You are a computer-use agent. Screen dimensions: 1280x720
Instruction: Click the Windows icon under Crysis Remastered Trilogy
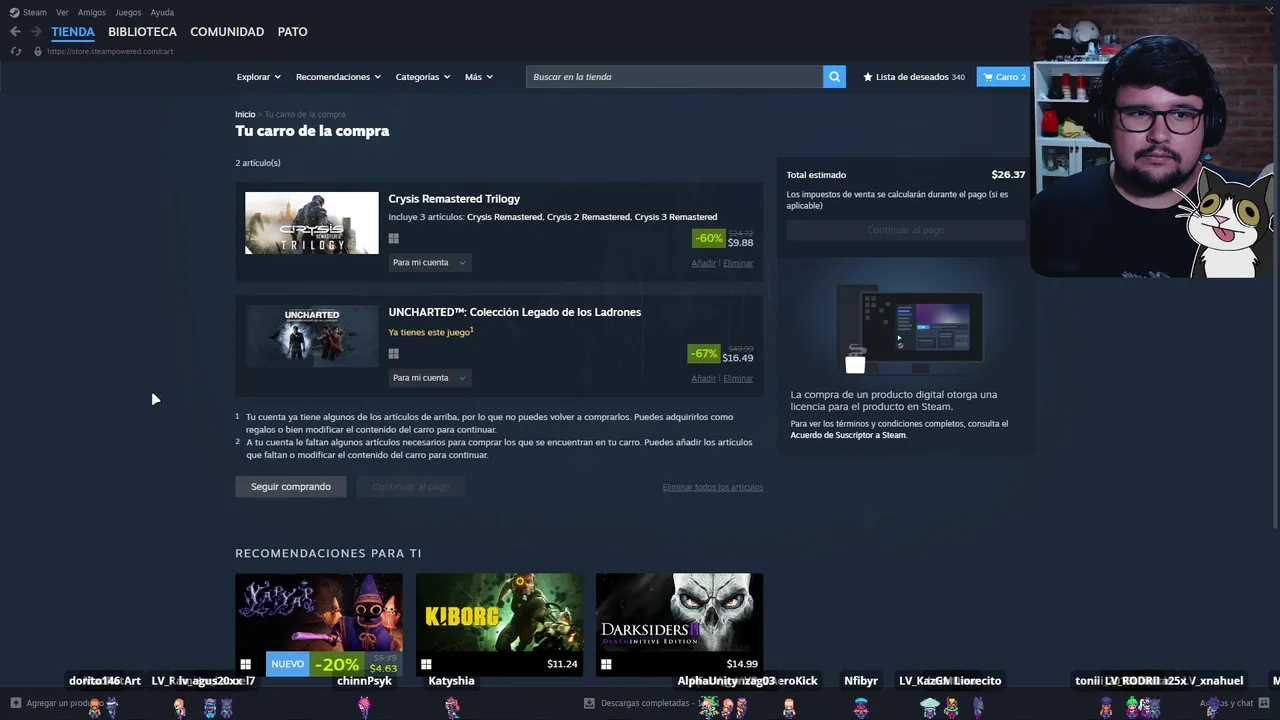(394, 239)
